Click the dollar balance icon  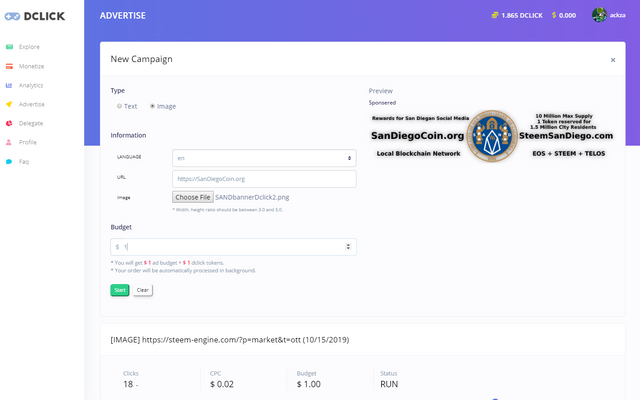(554, 15)
